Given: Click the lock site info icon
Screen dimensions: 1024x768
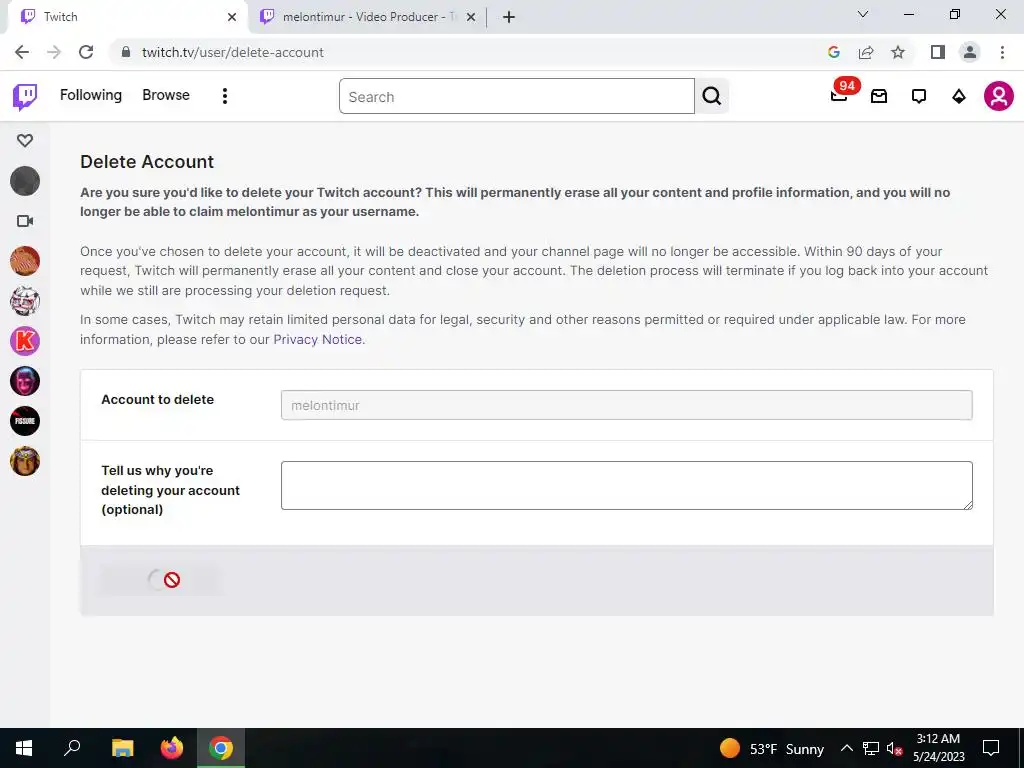Looking at the screenshot, I should [x=126, y=52].
